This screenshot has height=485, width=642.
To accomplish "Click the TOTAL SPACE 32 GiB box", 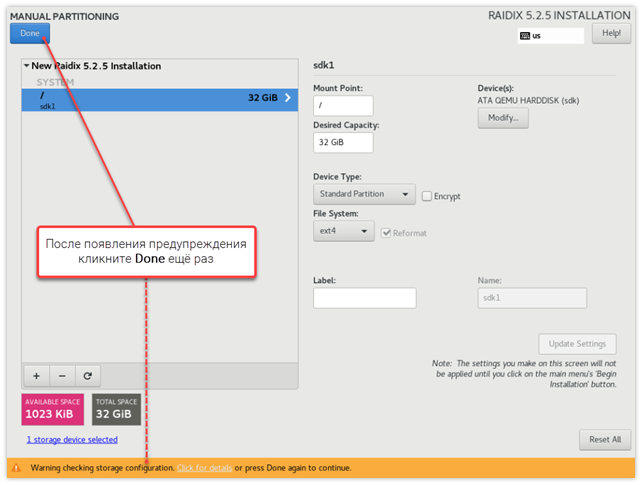I will pos(116,409).
